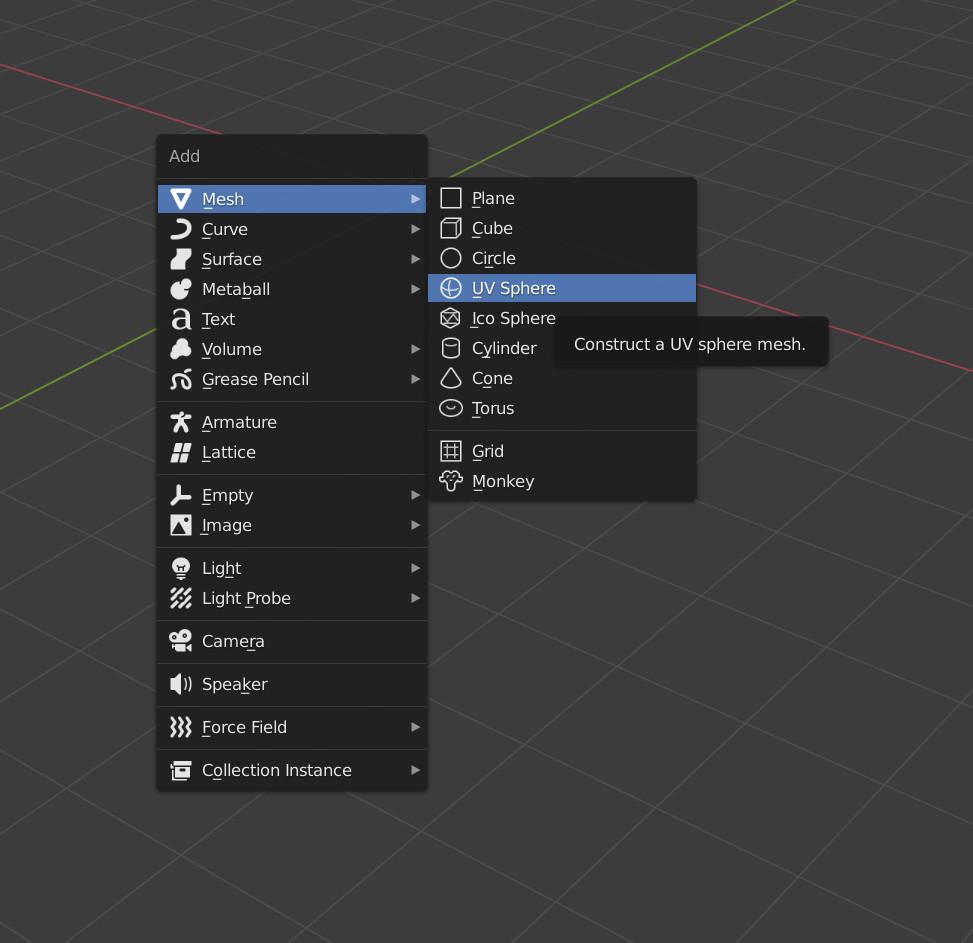Click the Mesh triangle icon

click(x=181, y=199)
